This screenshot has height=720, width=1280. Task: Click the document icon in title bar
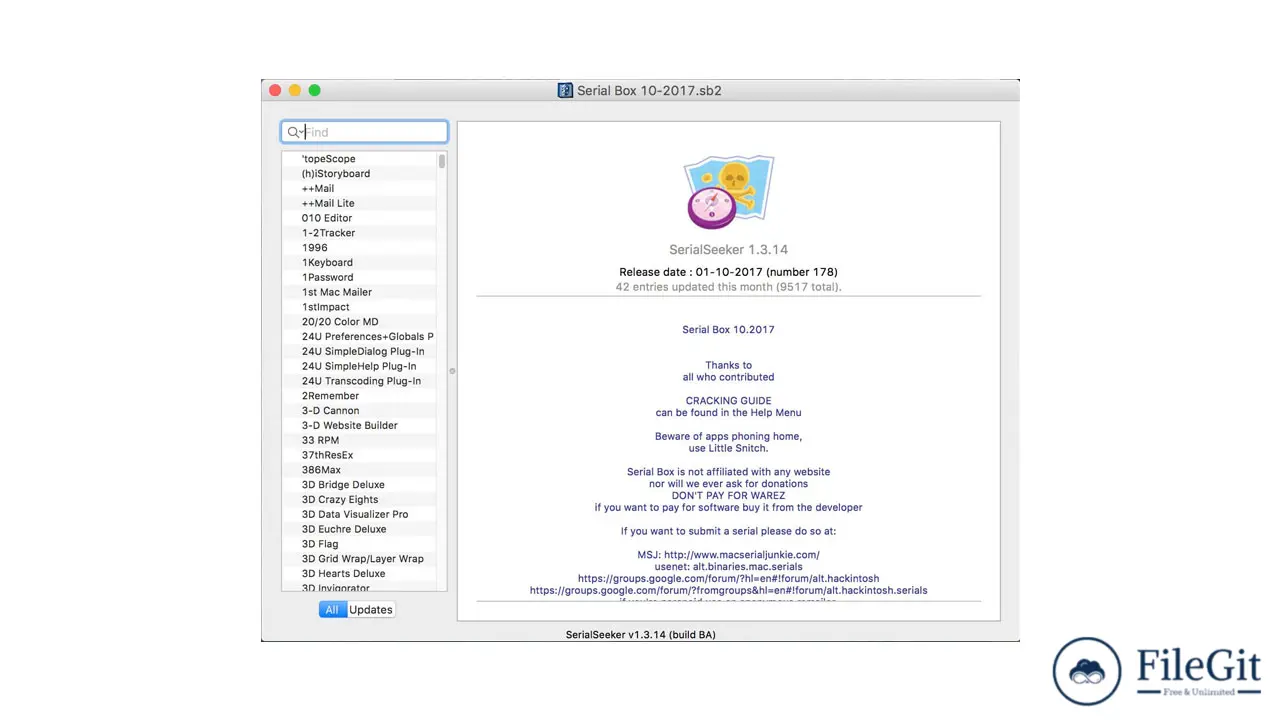coord(565,90)
